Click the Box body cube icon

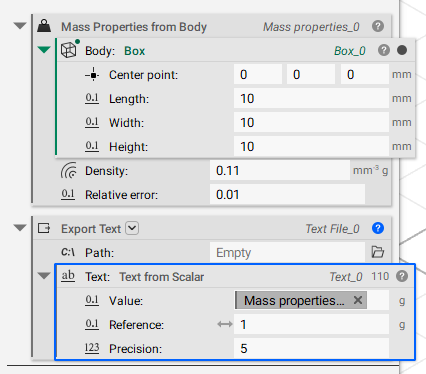[x=69, y=50]
